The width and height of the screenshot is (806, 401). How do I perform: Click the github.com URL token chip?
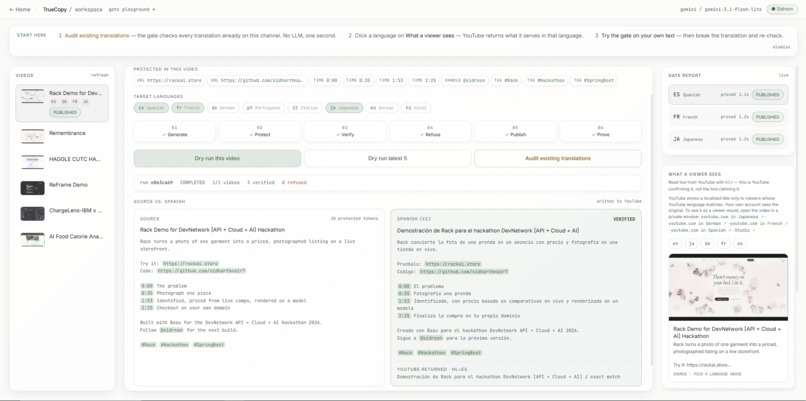coord(258,80)
